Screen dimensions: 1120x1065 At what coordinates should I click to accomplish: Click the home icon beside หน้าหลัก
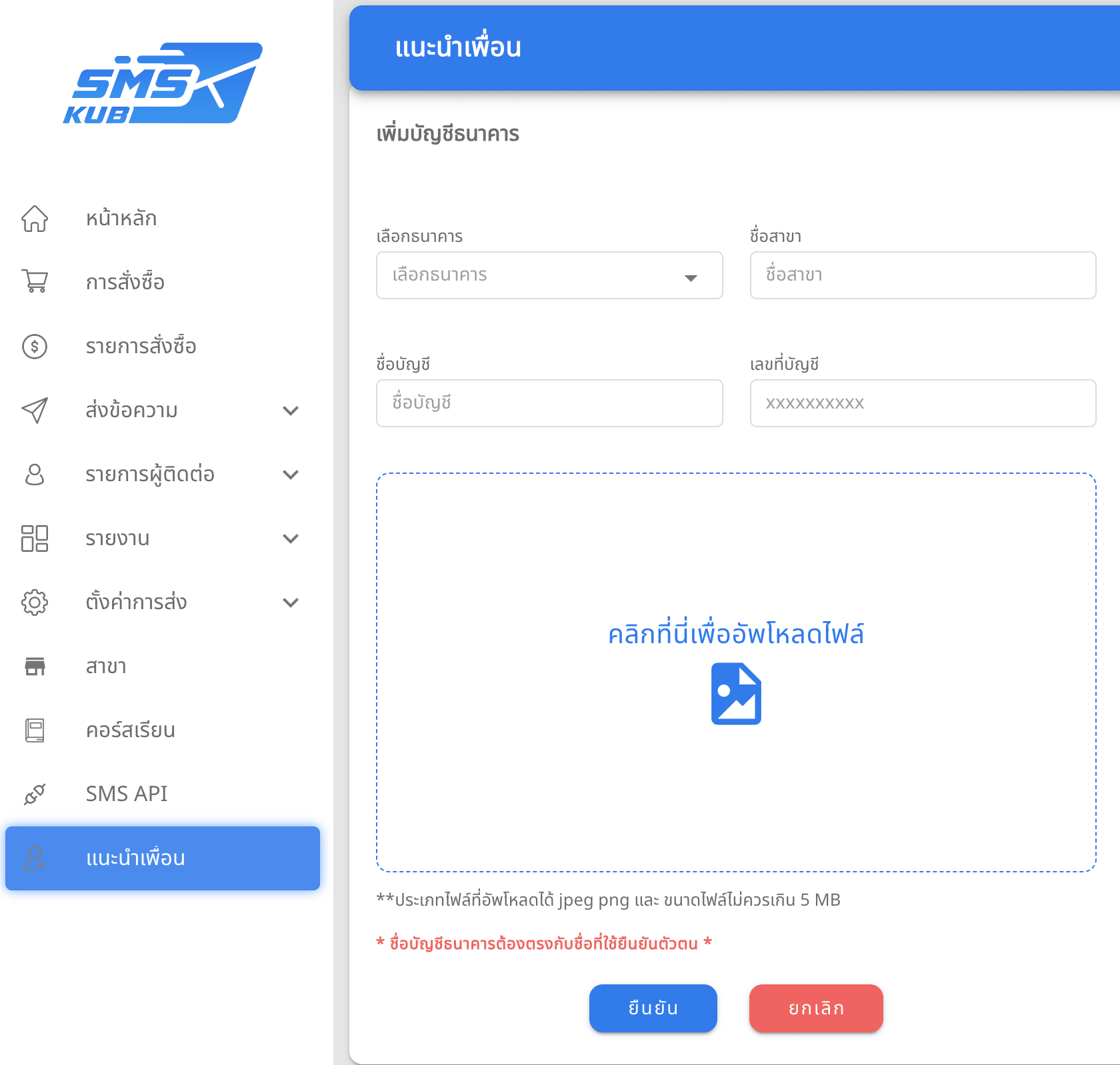tap(35, 219)
